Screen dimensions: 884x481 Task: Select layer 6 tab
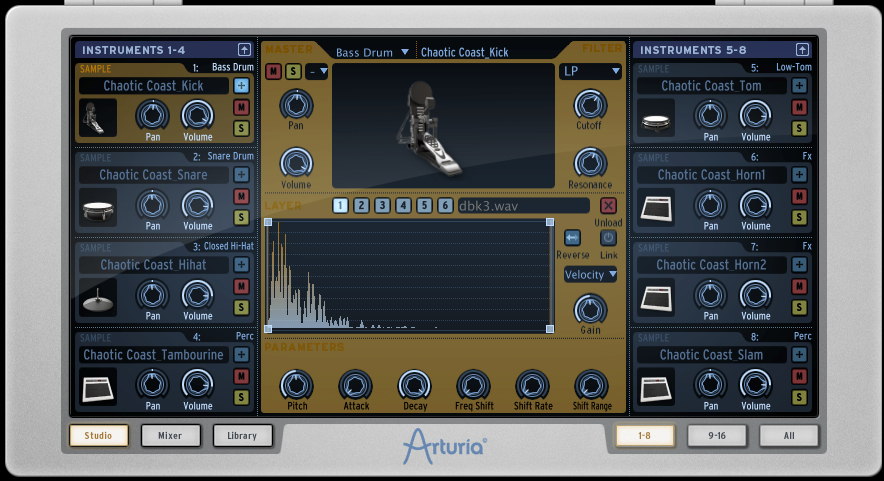tap(445, 206)
